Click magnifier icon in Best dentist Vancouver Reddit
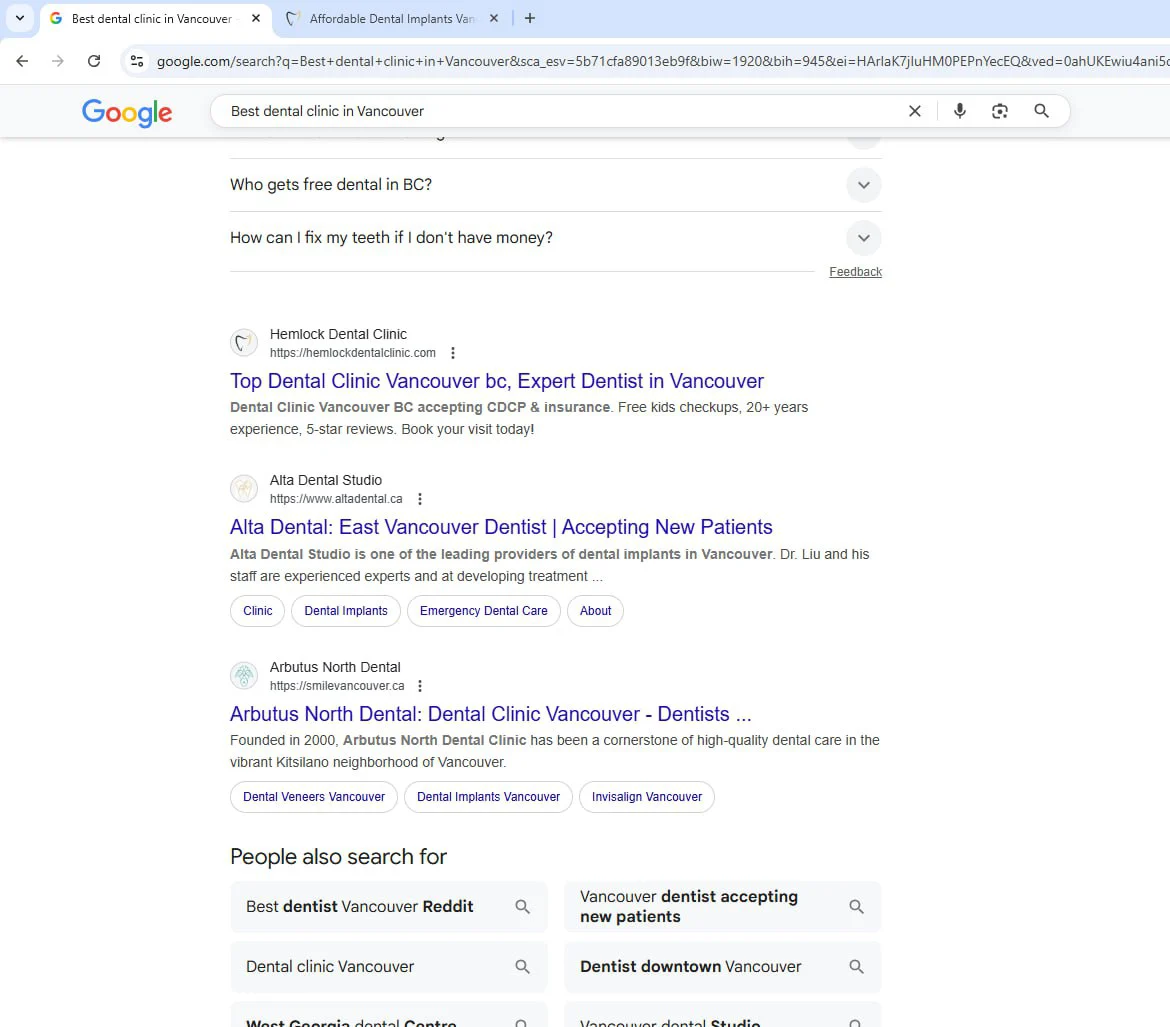 522,907
